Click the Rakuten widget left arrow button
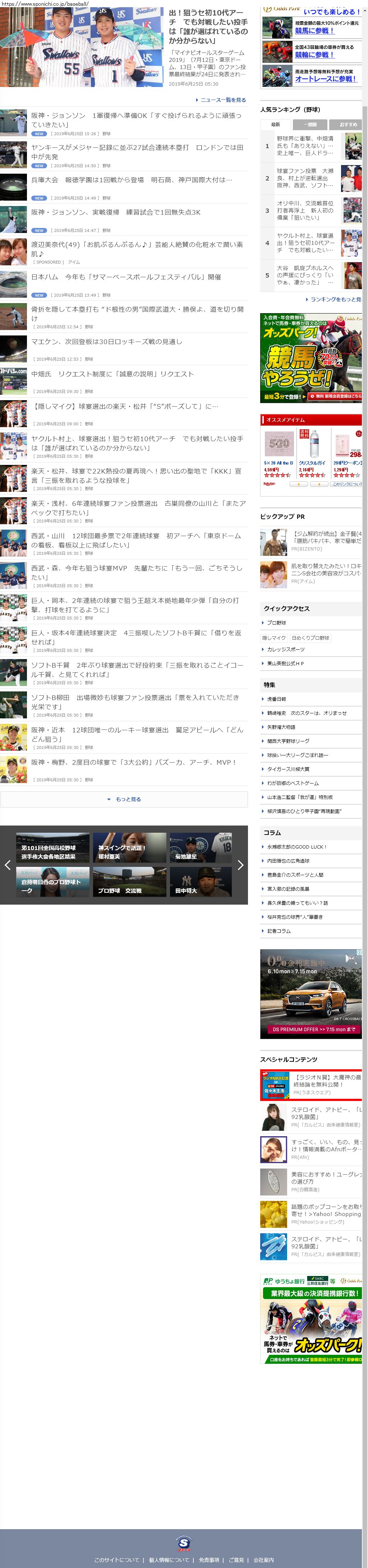 (298, 485)
